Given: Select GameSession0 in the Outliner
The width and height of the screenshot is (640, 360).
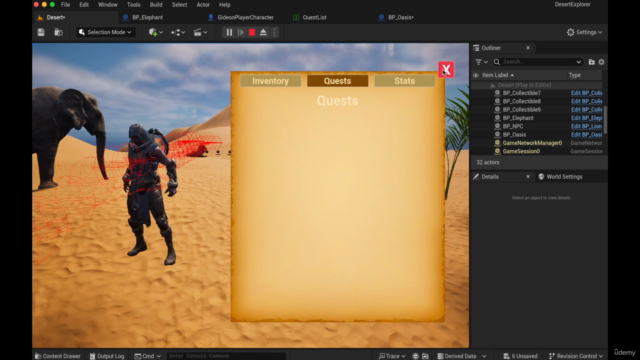Looking at the screenshot, I should (x=521, y=151).
